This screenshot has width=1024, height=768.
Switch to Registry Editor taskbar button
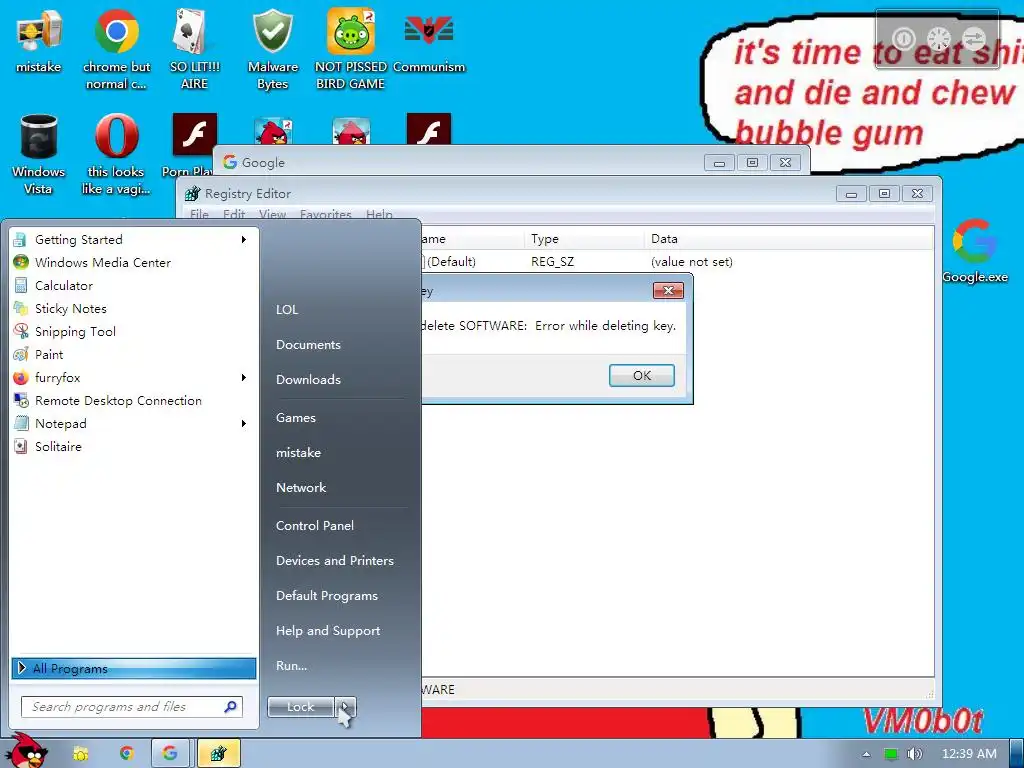point(218,754)
